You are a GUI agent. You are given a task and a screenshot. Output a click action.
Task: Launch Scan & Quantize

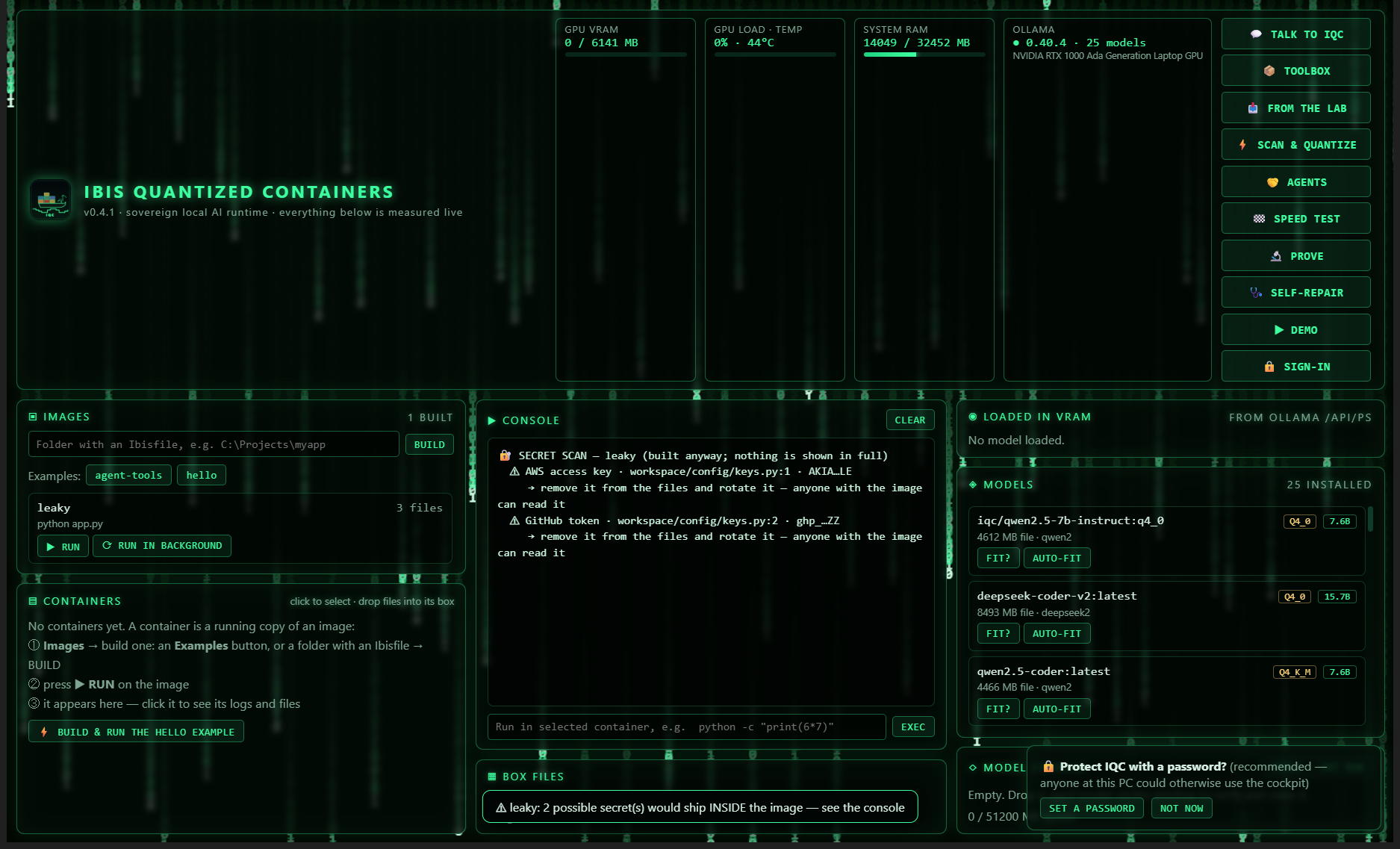pyautogui.click(x=1295, y=145)
